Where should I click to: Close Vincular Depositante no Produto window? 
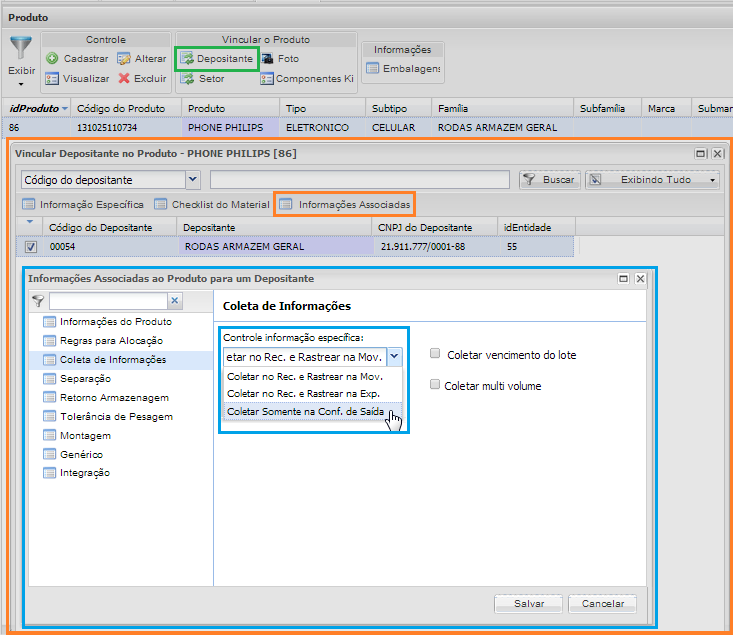[718, 153]
